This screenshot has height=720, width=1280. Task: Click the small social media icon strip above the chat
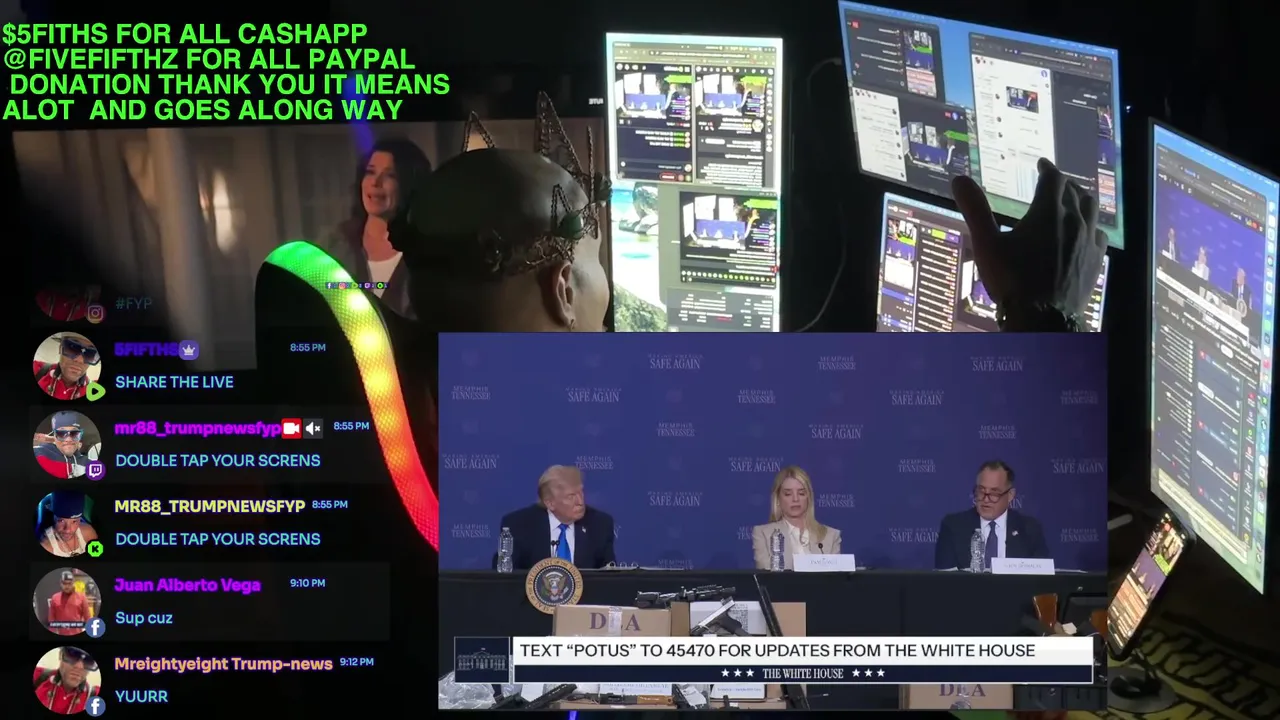pos(357,286)
